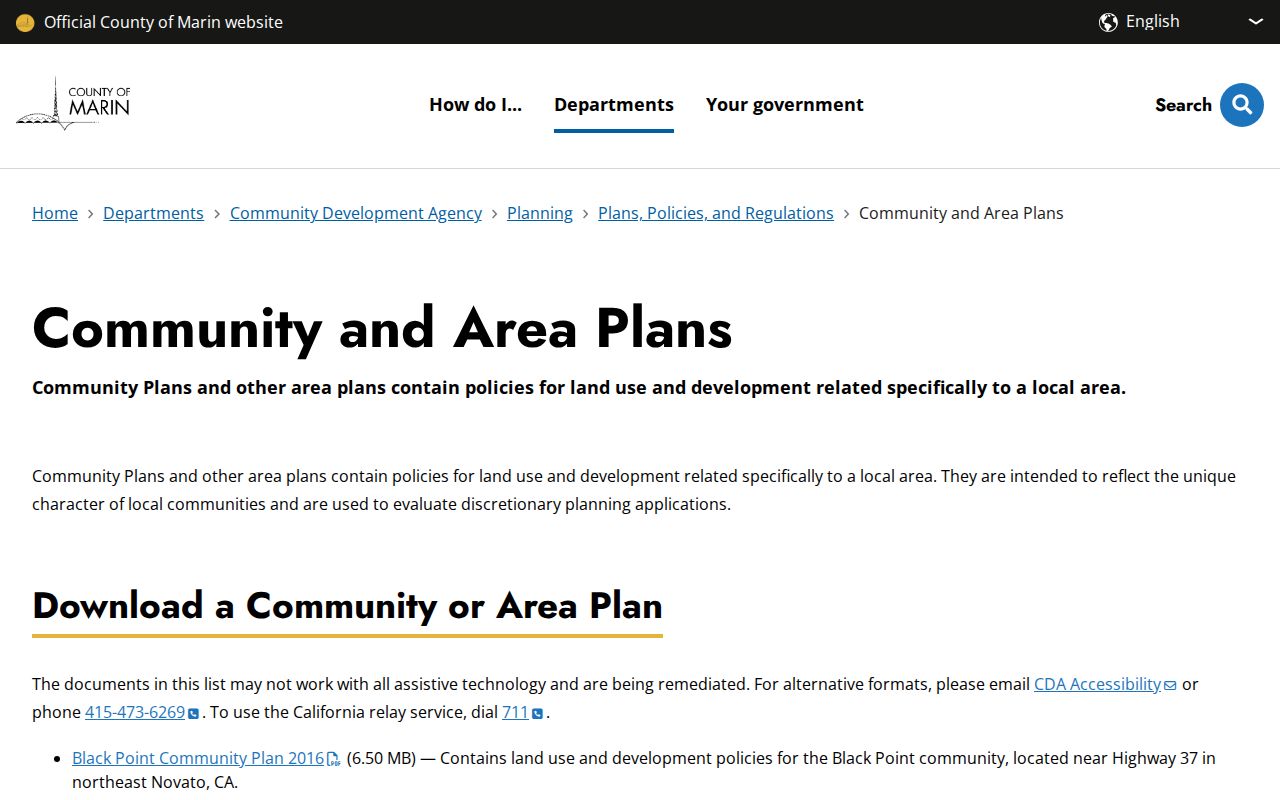The height and width of the screenshot is (800, 1280).
Task: Open Departments breadcrumb link
Action: (153, 213)
